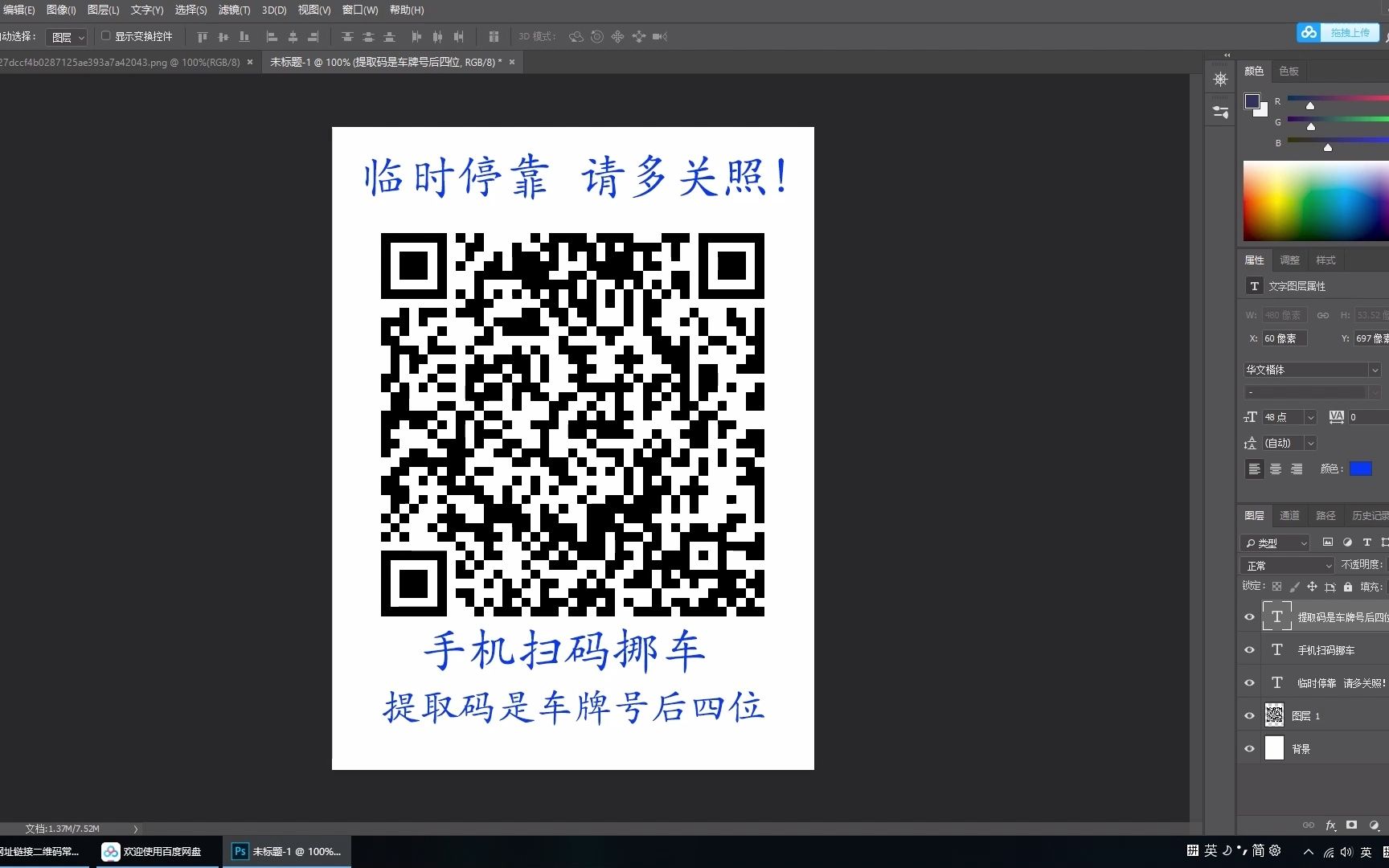Center align text button

coord(1276,469)
